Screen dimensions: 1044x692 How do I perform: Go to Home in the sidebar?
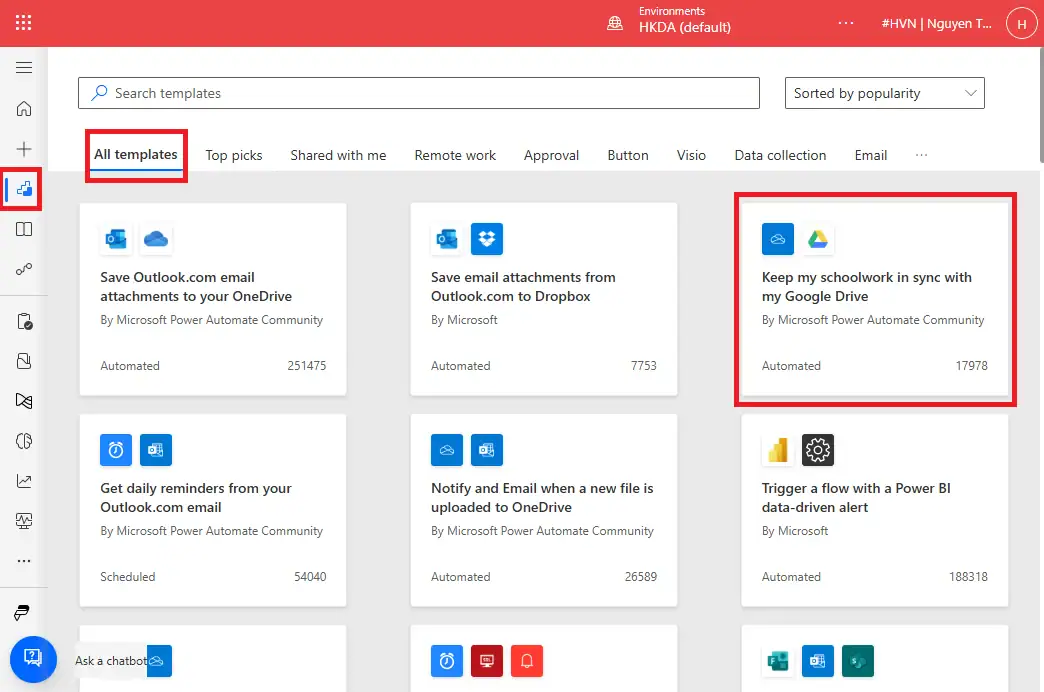(24, 109)
